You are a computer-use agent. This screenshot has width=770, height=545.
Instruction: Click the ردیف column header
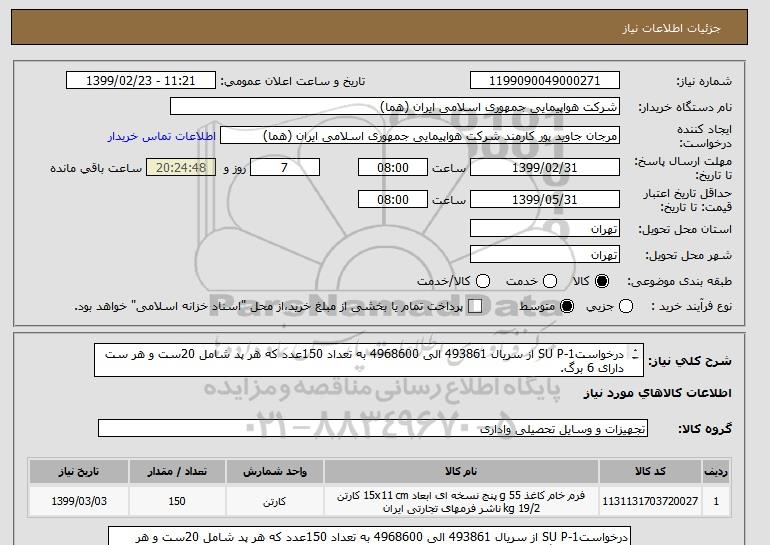click(716, 471)
